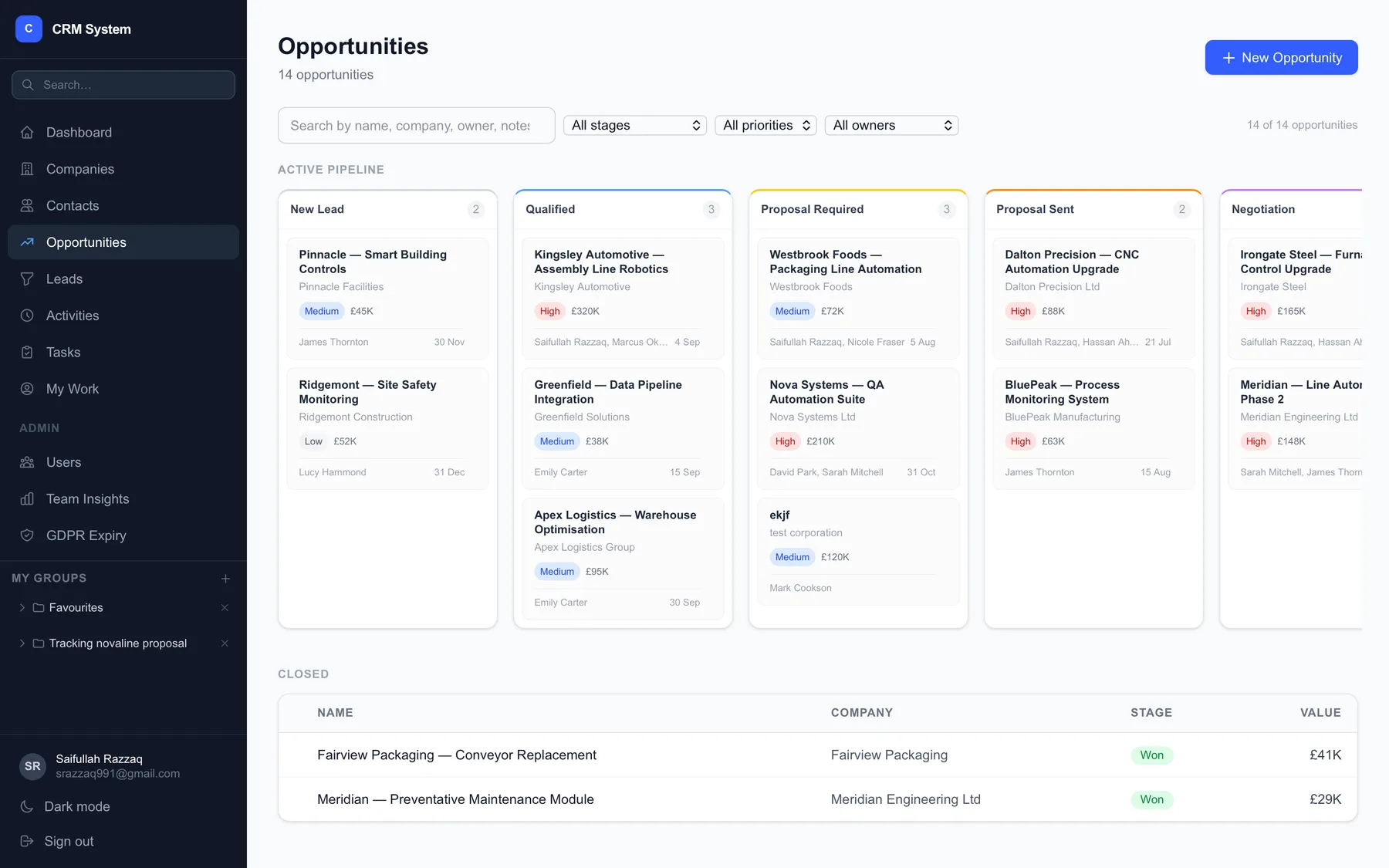
Task: Open Greenfield Data Pipeline Integration card
Action: tap(623, 428)
